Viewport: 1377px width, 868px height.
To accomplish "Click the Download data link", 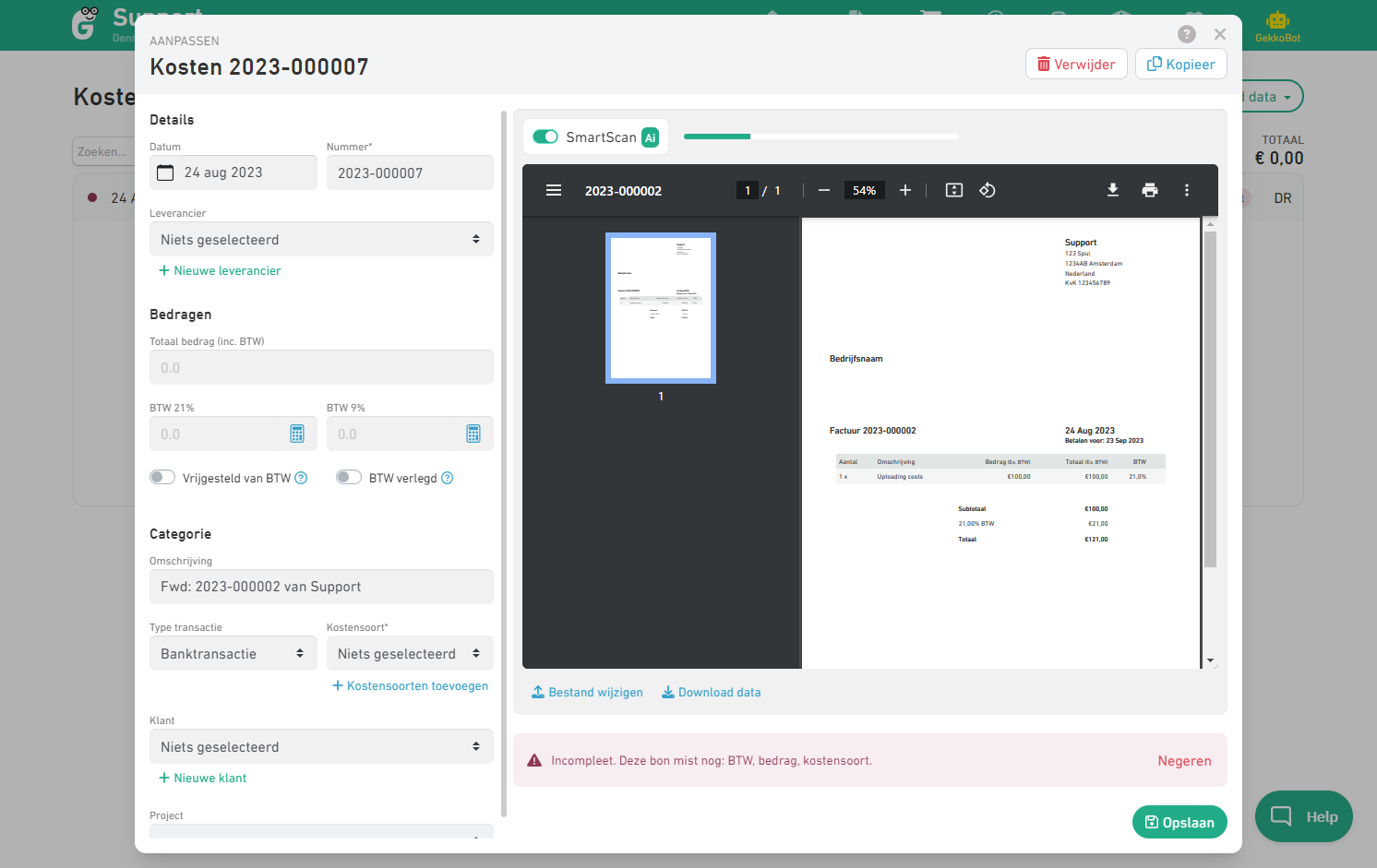I will pos(712,692).
